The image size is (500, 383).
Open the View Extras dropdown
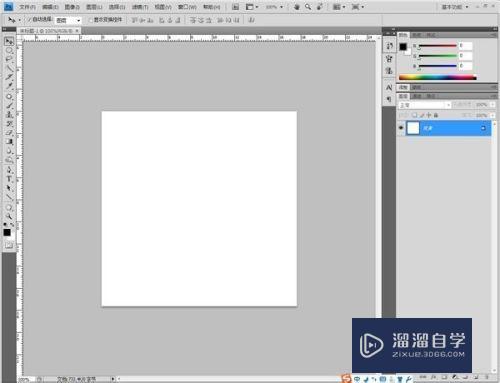point(252,7)
